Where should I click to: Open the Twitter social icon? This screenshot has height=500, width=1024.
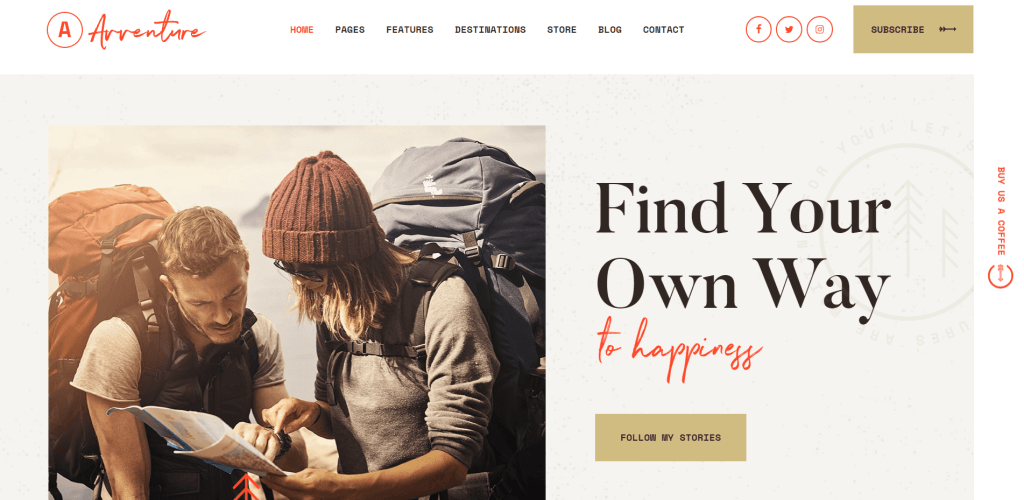(x=789, y=29)
